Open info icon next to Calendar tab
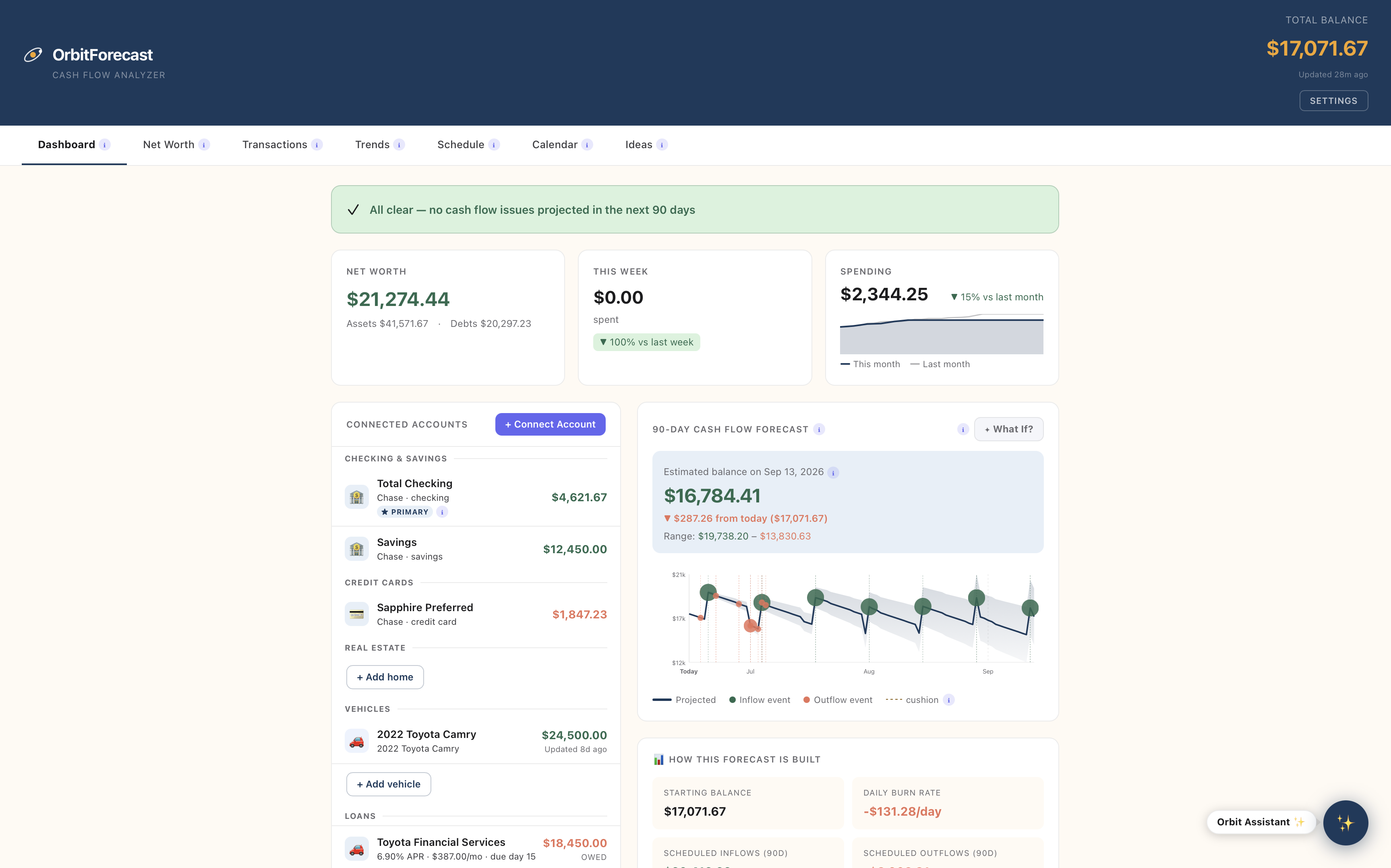This screenshot has height=868, width=1391. 587,145
